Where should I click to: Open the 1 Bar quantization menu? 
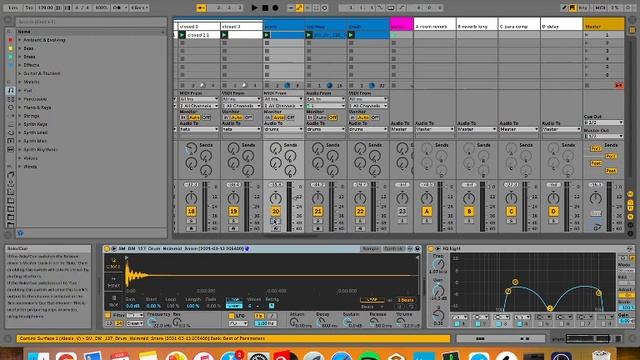point(139,7)
